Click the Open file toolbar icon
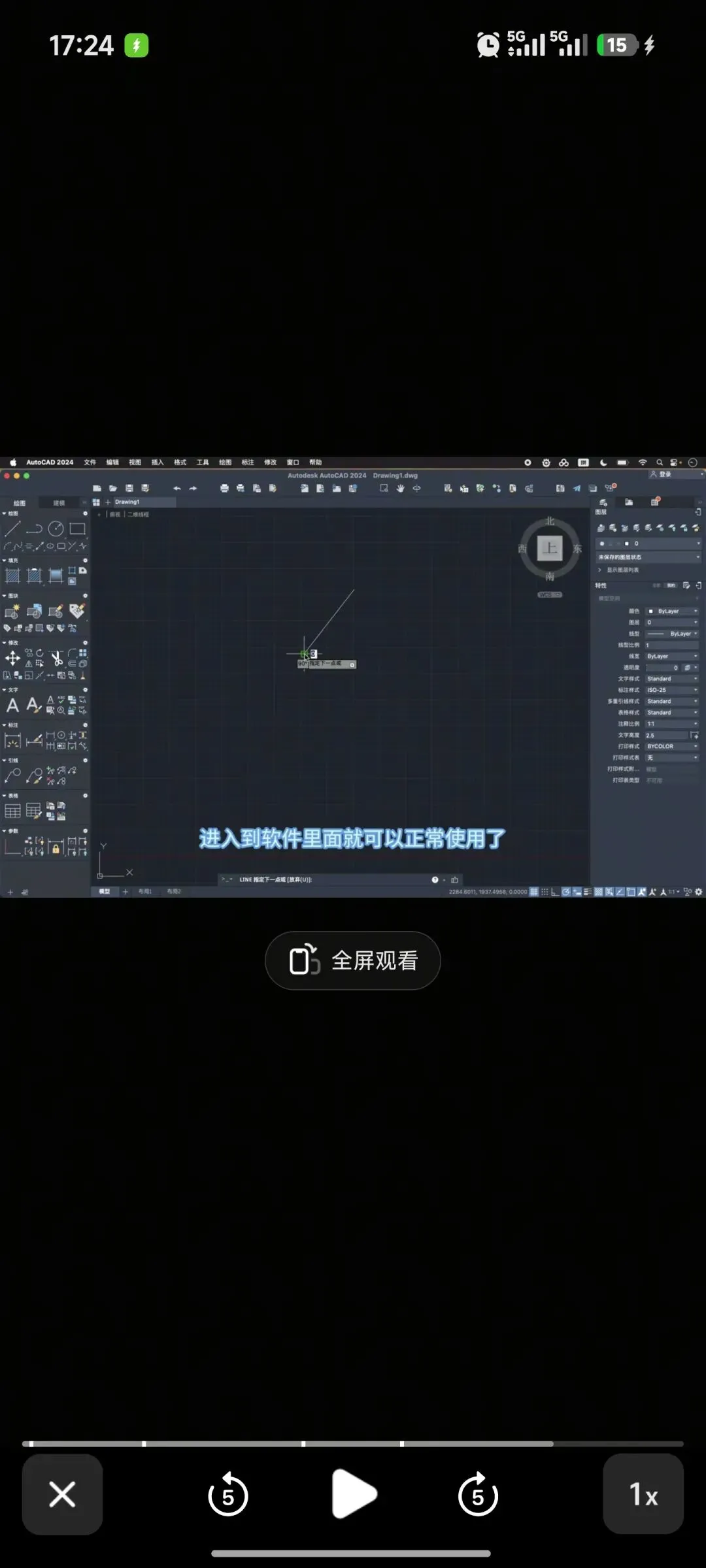 point(112,488)
